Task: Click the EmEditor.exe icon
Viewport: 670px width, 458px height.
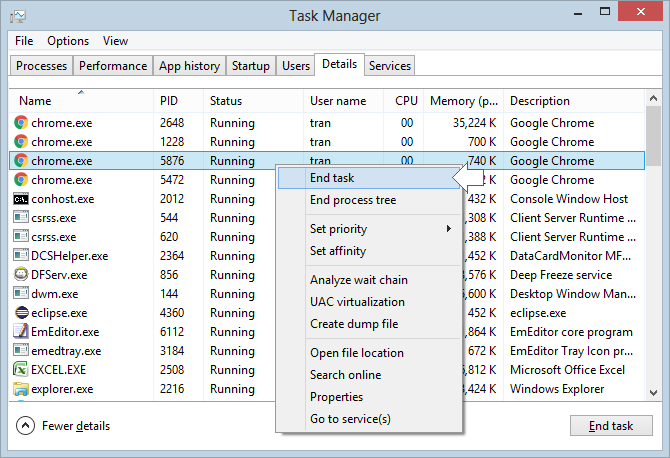Action: (x=21, y=331)
